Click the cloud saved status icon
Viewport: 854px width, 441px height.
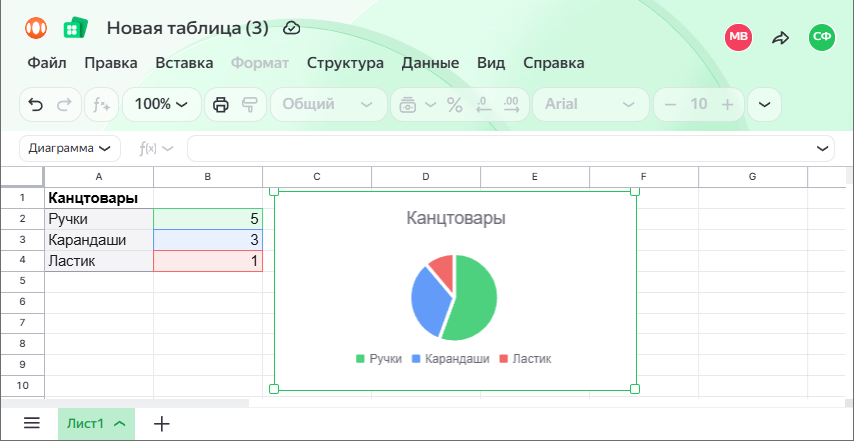(292, 28)
